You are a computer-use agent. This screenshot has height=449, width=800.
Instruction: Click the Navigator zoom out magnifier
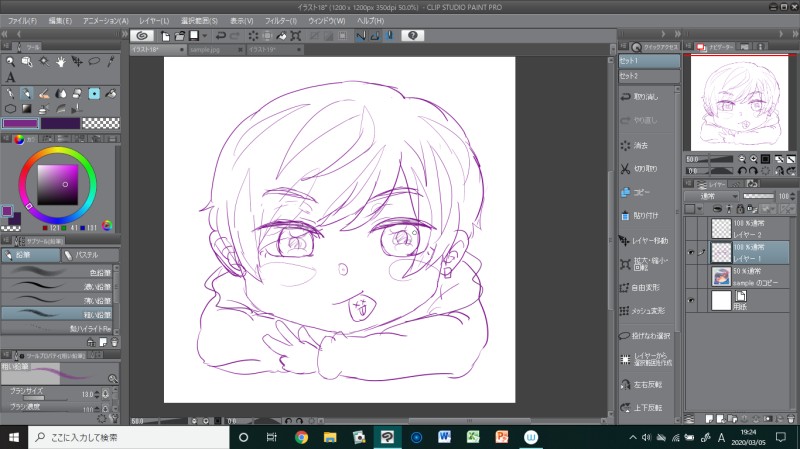(742, 159)
